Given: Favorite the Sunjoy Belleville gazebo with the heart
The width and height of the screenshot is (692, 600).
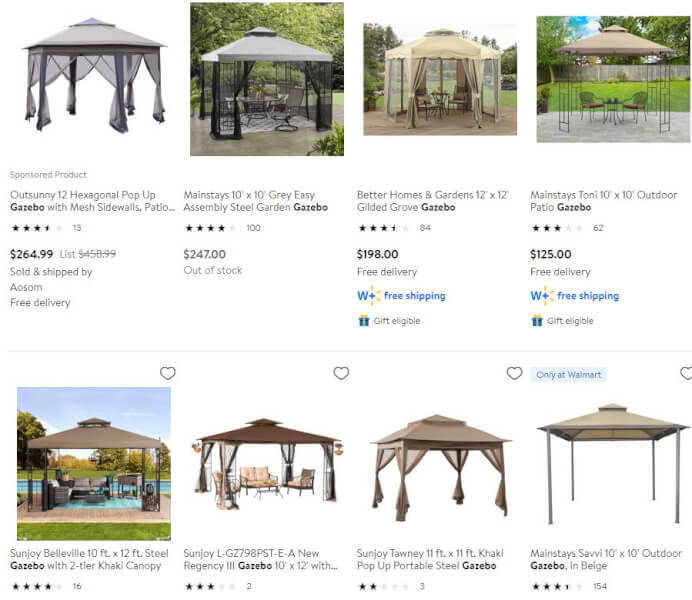Looking at the screenshot, I should [168, 373].
